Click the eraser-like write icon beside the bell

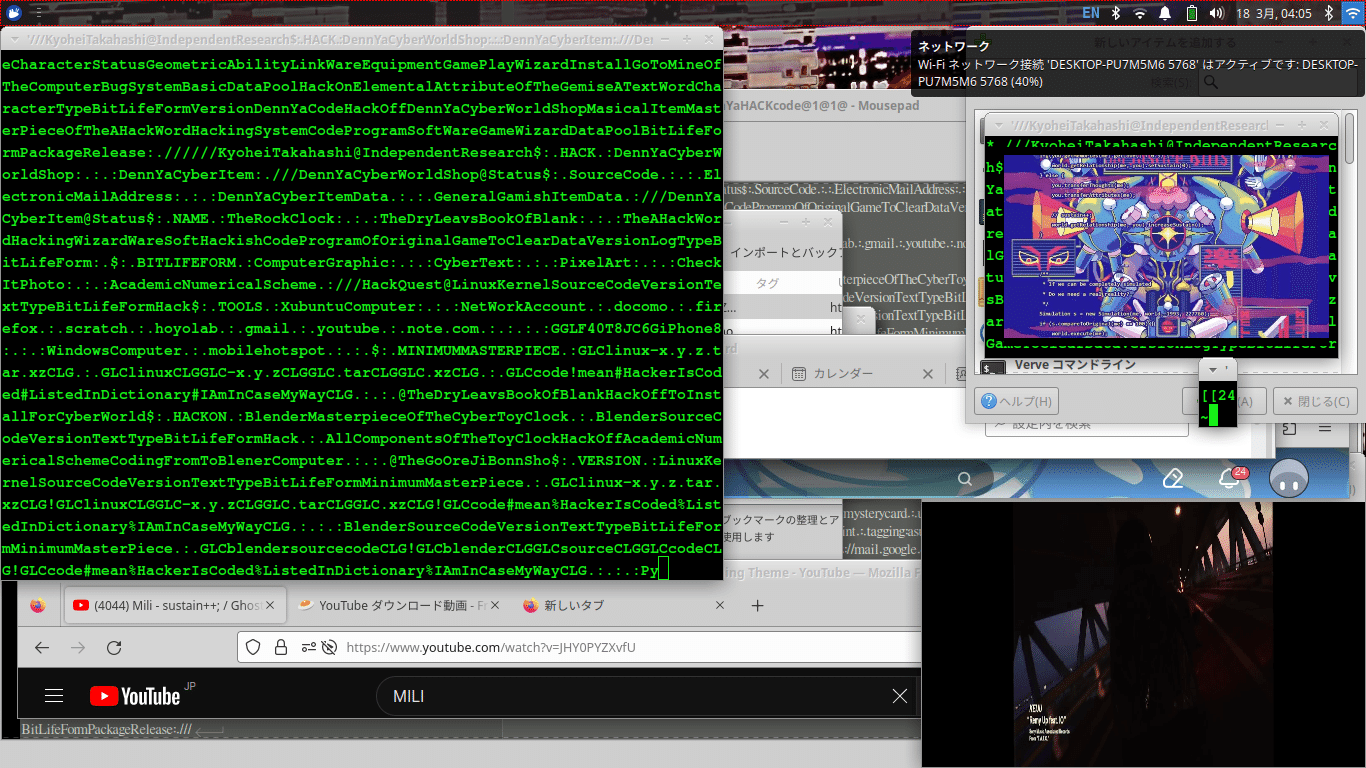1173,479
